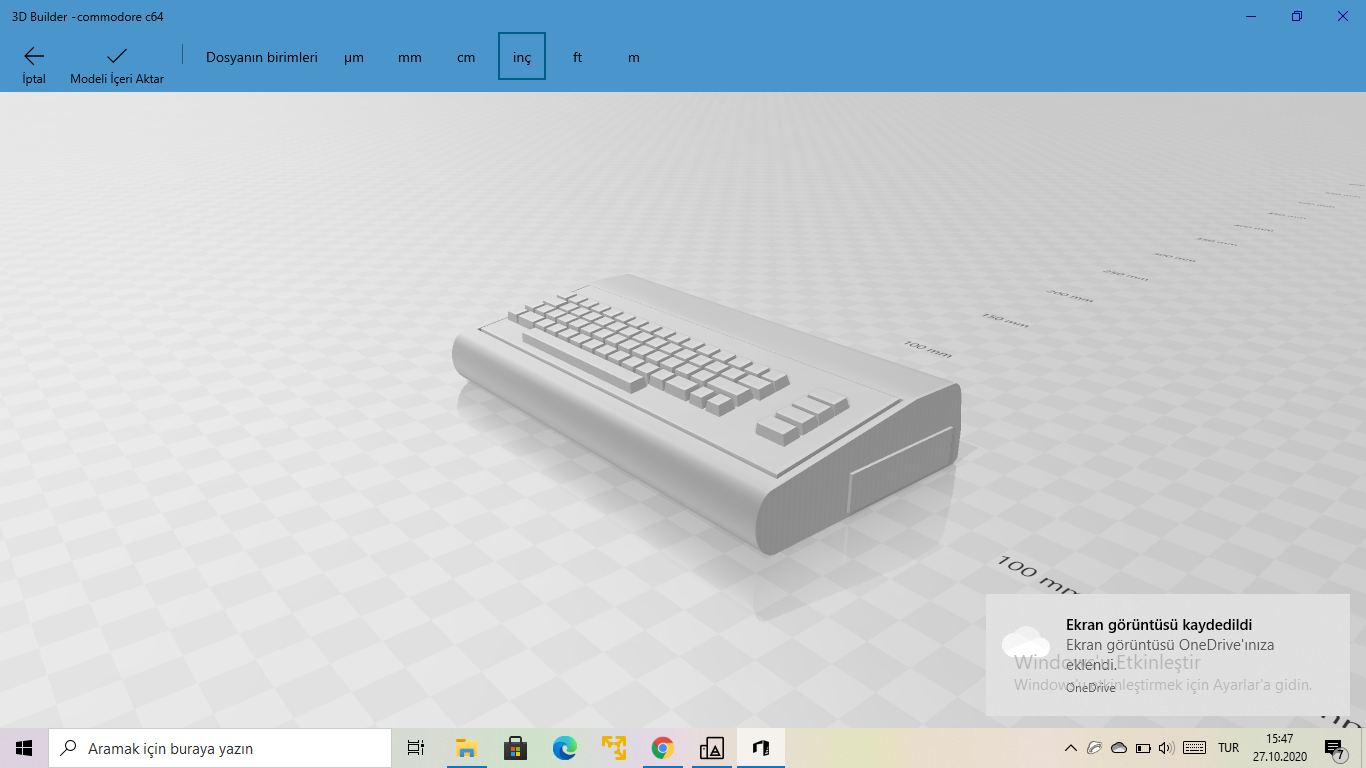1366x768 pixels.
Task: Select inç as file units
Action: click(x=522, y=57)
